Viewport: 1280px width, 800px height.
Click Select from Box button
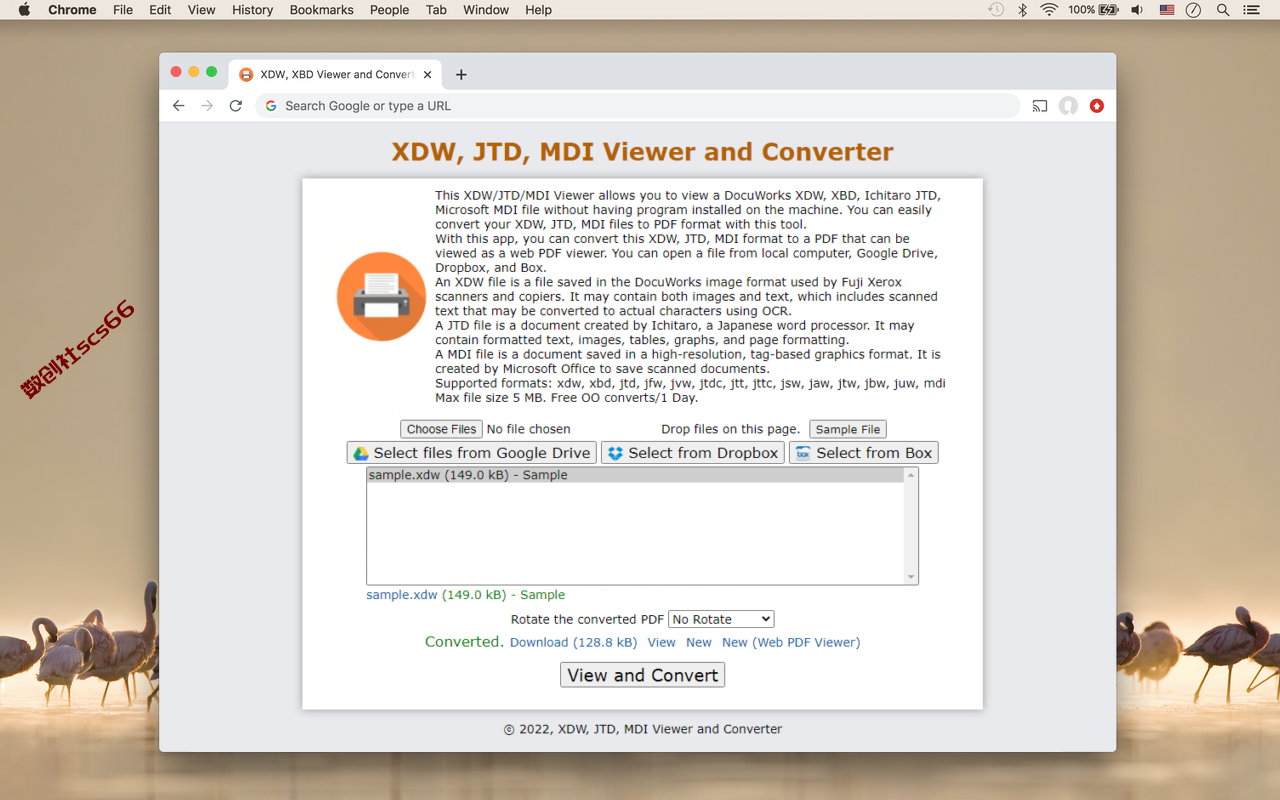point(864,453)
